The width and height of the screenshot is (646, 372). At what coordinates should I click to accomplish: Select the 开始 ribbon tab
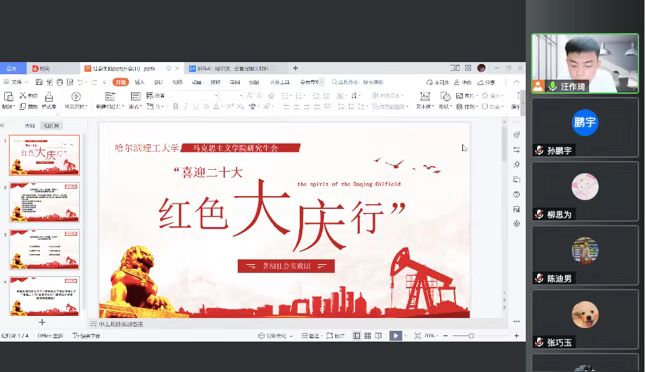[121, 82]
